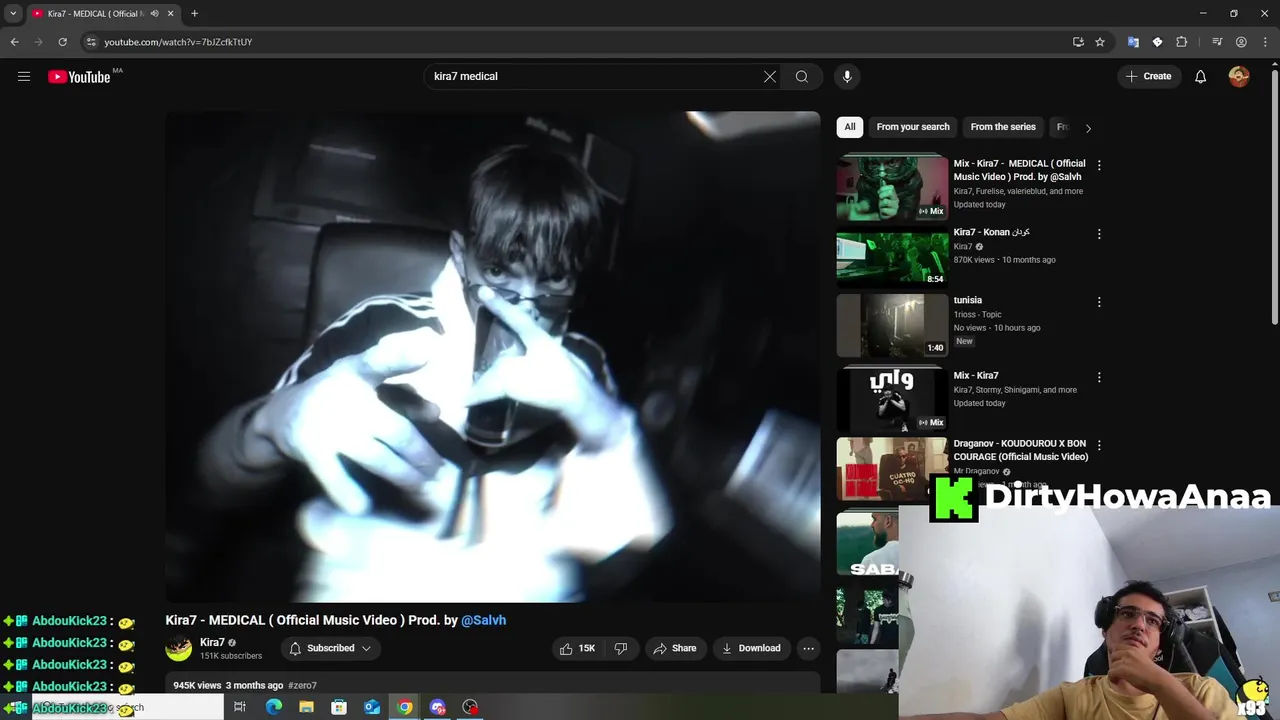Screen dimensions: 1280x720
Task: Show more filter chips with the arrow
Action: (1088, 128)
